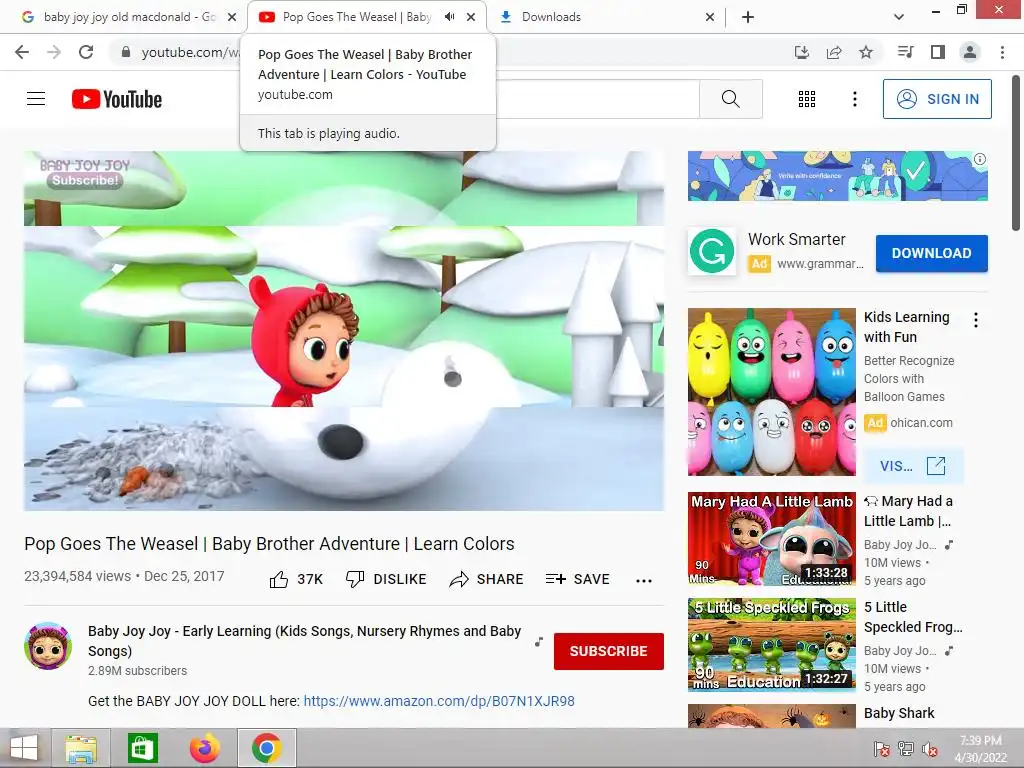Screen dimensions: 1024x768
Task: Click the network icon in system tray
Action: pos(906,749)
